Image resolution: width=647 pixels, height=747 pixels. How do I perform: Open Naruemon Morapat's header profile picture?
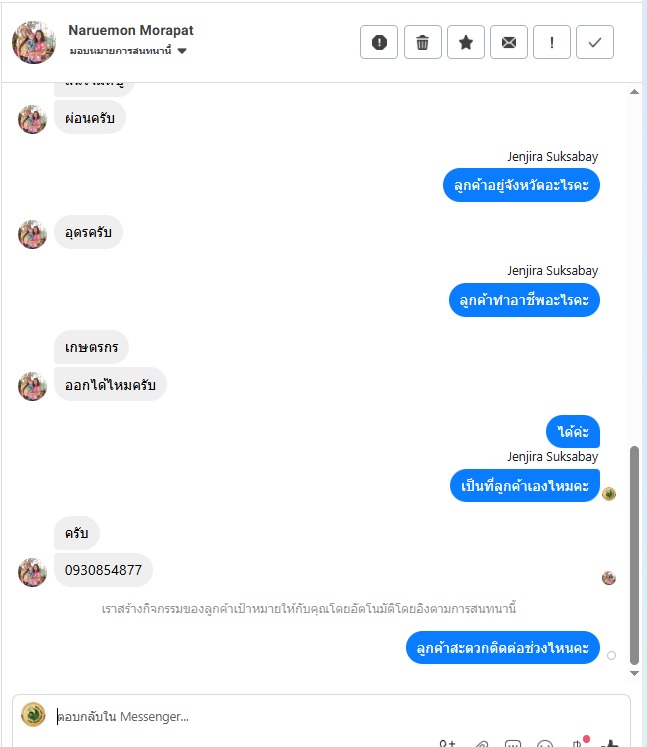pyautogui.click(x=33, y=42)
